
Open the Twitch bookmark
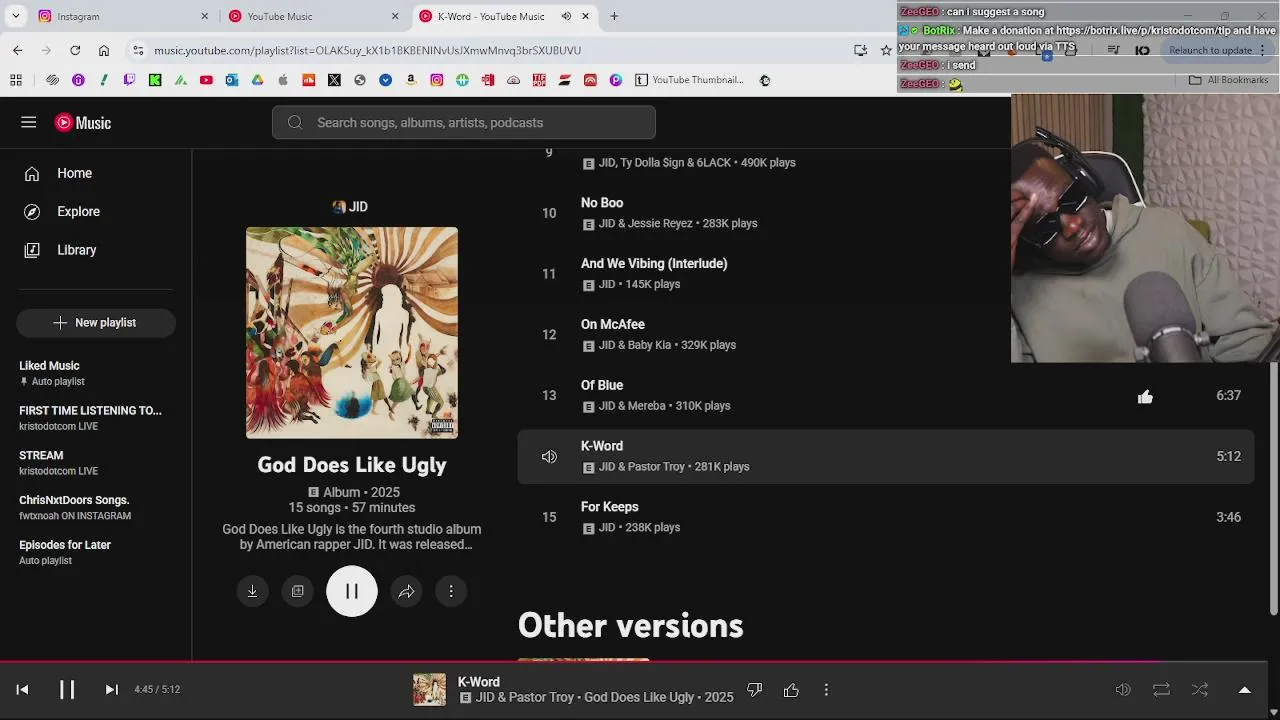click(129, 80)
